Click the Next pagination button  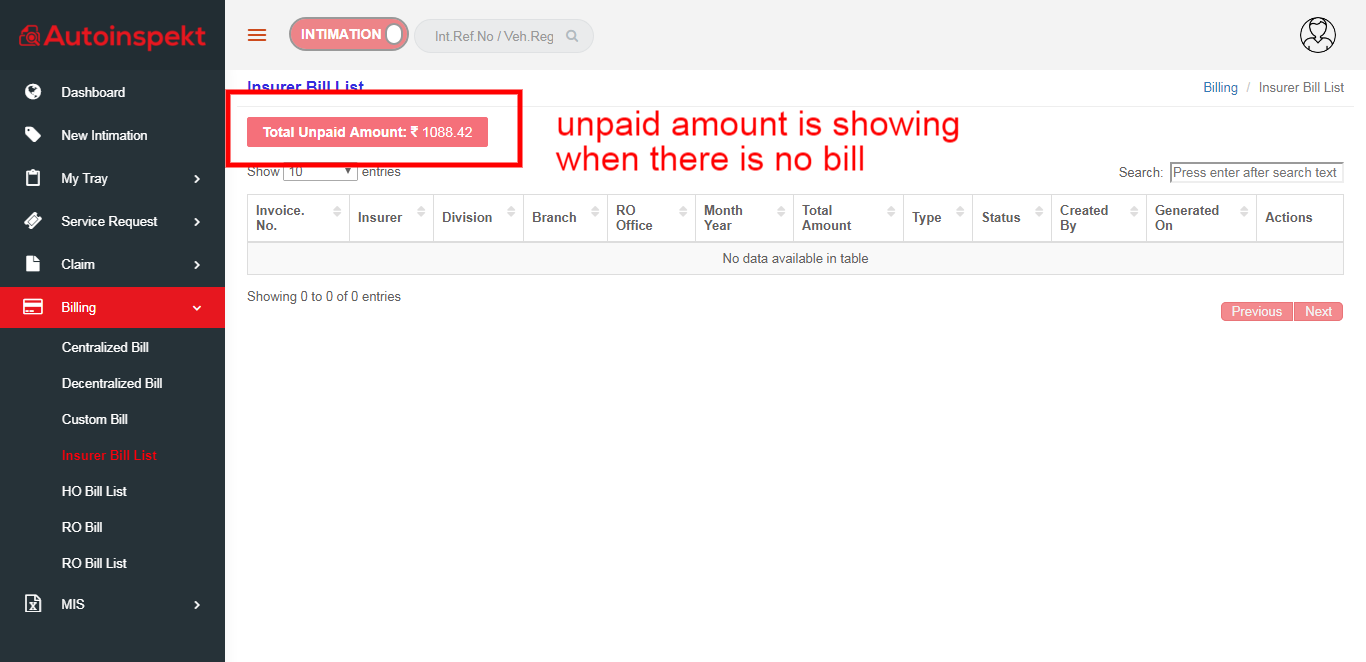point(1317,312)
